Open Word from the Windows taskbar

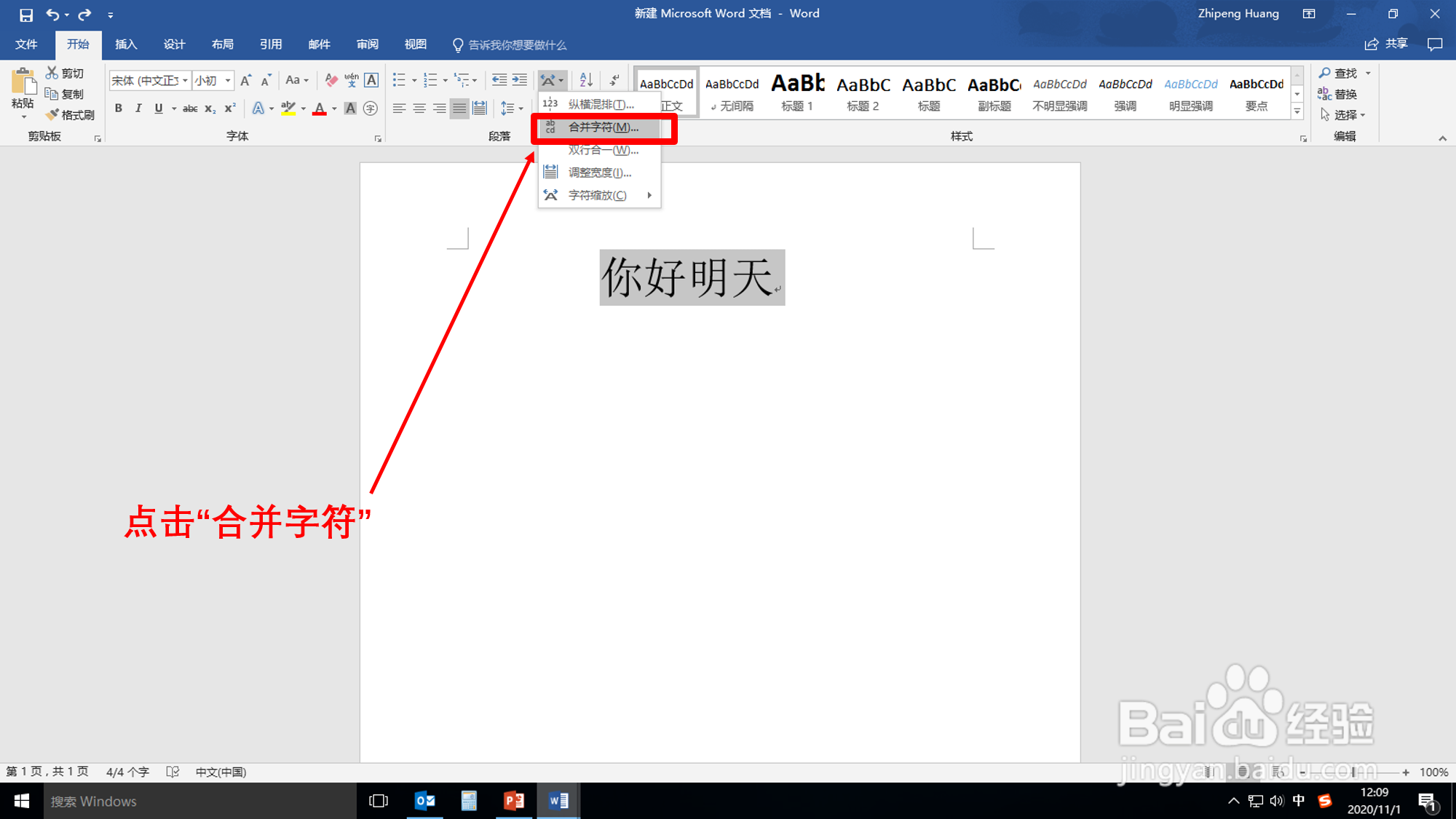(x=558, y=801)
